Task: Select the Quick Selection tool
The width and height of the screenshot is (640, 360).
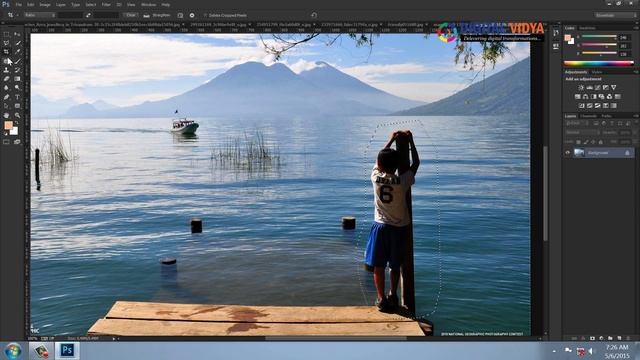Action: tap(17, 43)
